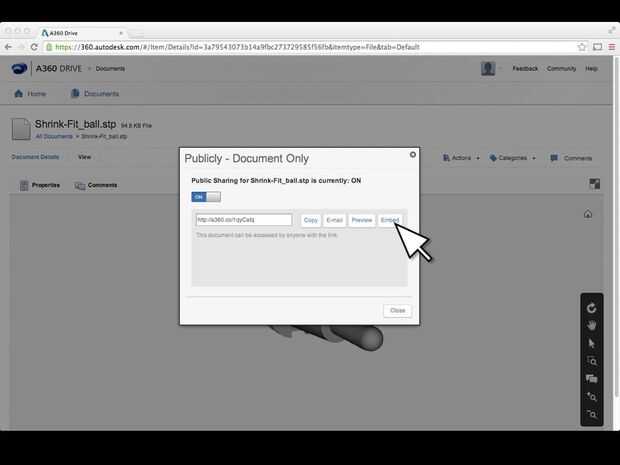Click the Copy link button
Image resolution: width=620 pixels, height=465 pixels.
click(310, 220)
